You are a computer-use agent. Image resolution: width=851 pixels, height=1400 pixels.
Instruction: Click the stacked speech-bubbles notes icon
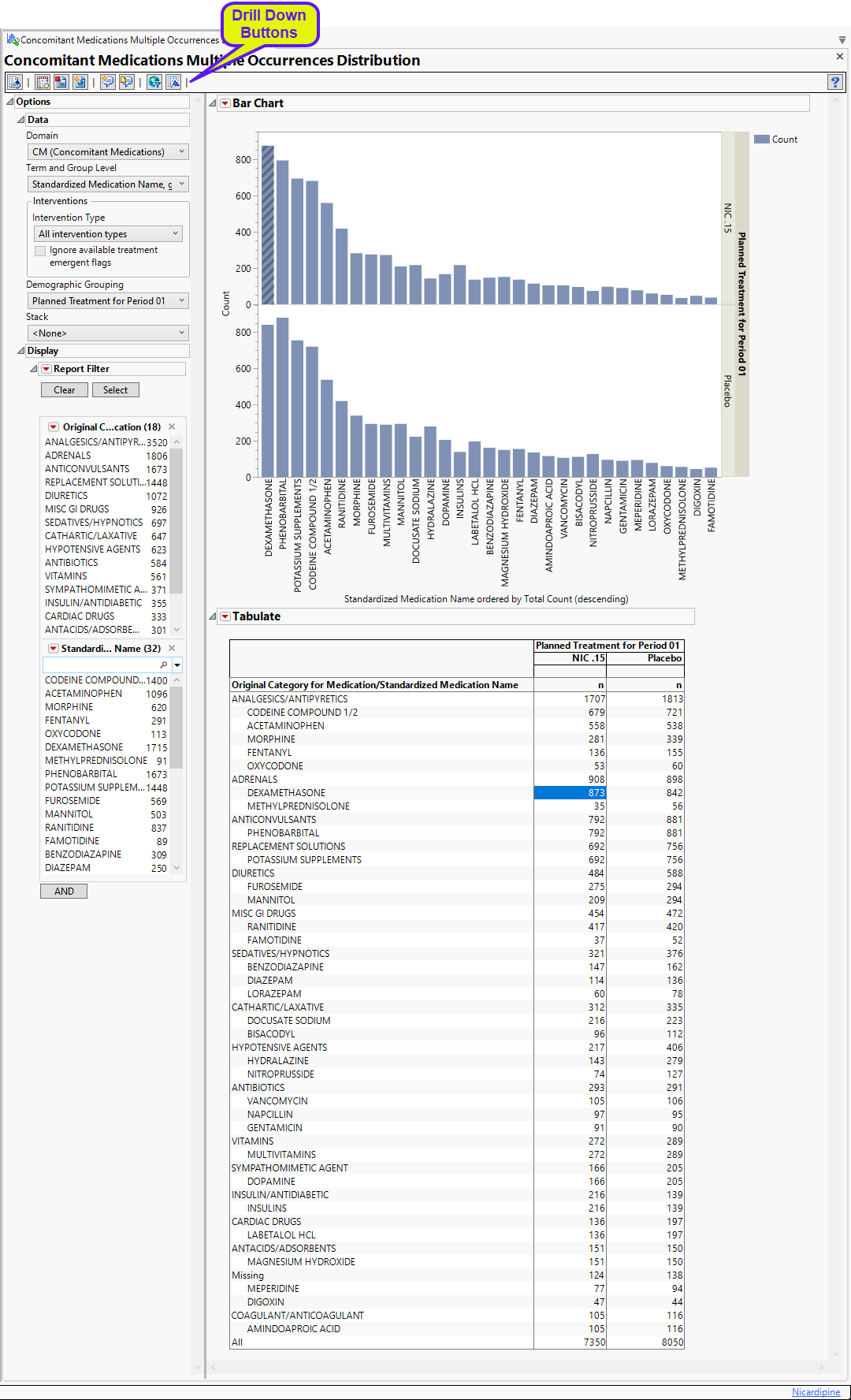(x=126, y=82)
